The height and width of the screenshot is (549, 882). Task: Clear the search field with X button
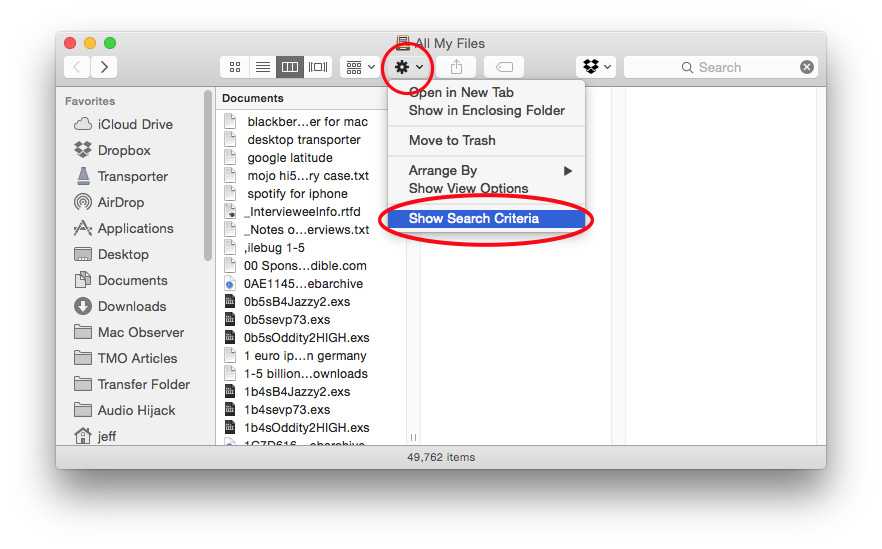pyautogui.click(x=807, y=68)
